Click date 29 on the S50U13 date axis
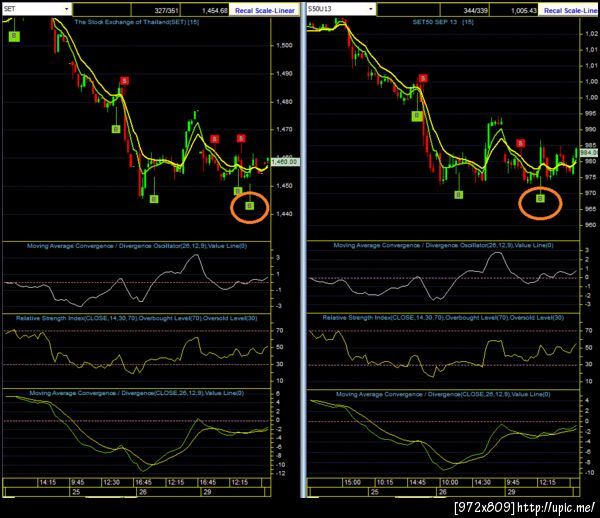Screen dimensions: 600x518 coord(511,492)
